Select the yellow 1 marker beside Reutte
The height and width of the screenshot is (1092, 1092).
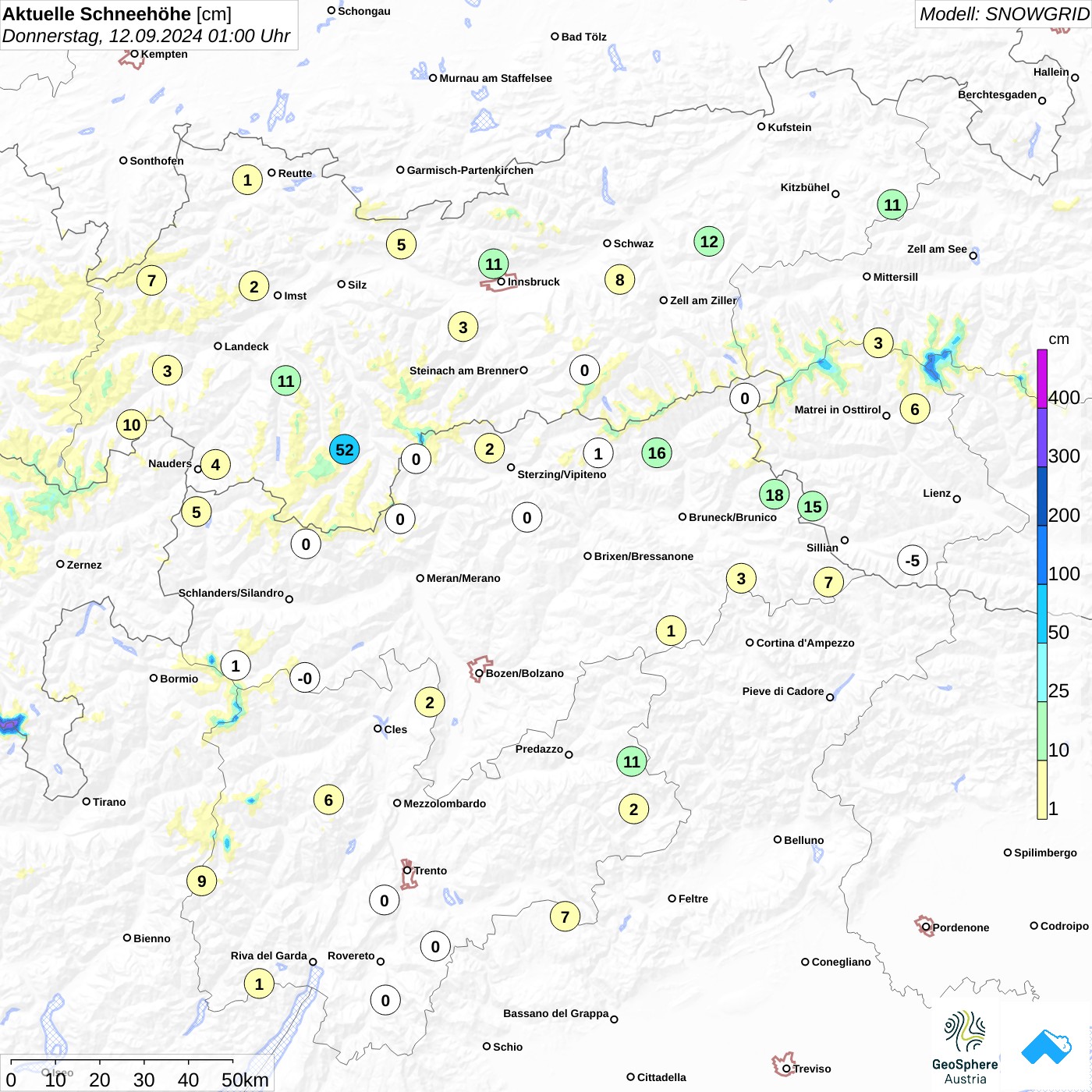tap(247, 180)
